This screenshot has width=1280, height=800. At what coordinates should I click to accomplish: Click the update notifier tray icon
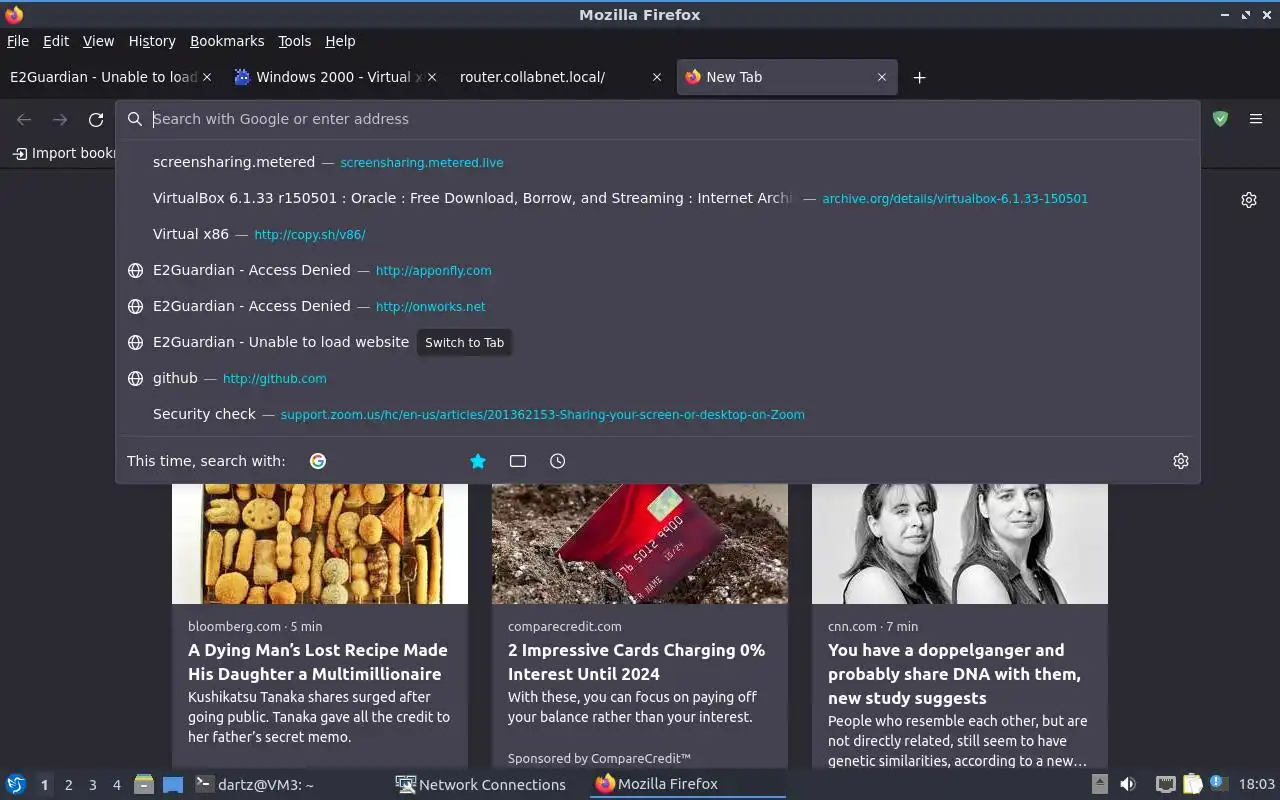(x=1218, y=783)
